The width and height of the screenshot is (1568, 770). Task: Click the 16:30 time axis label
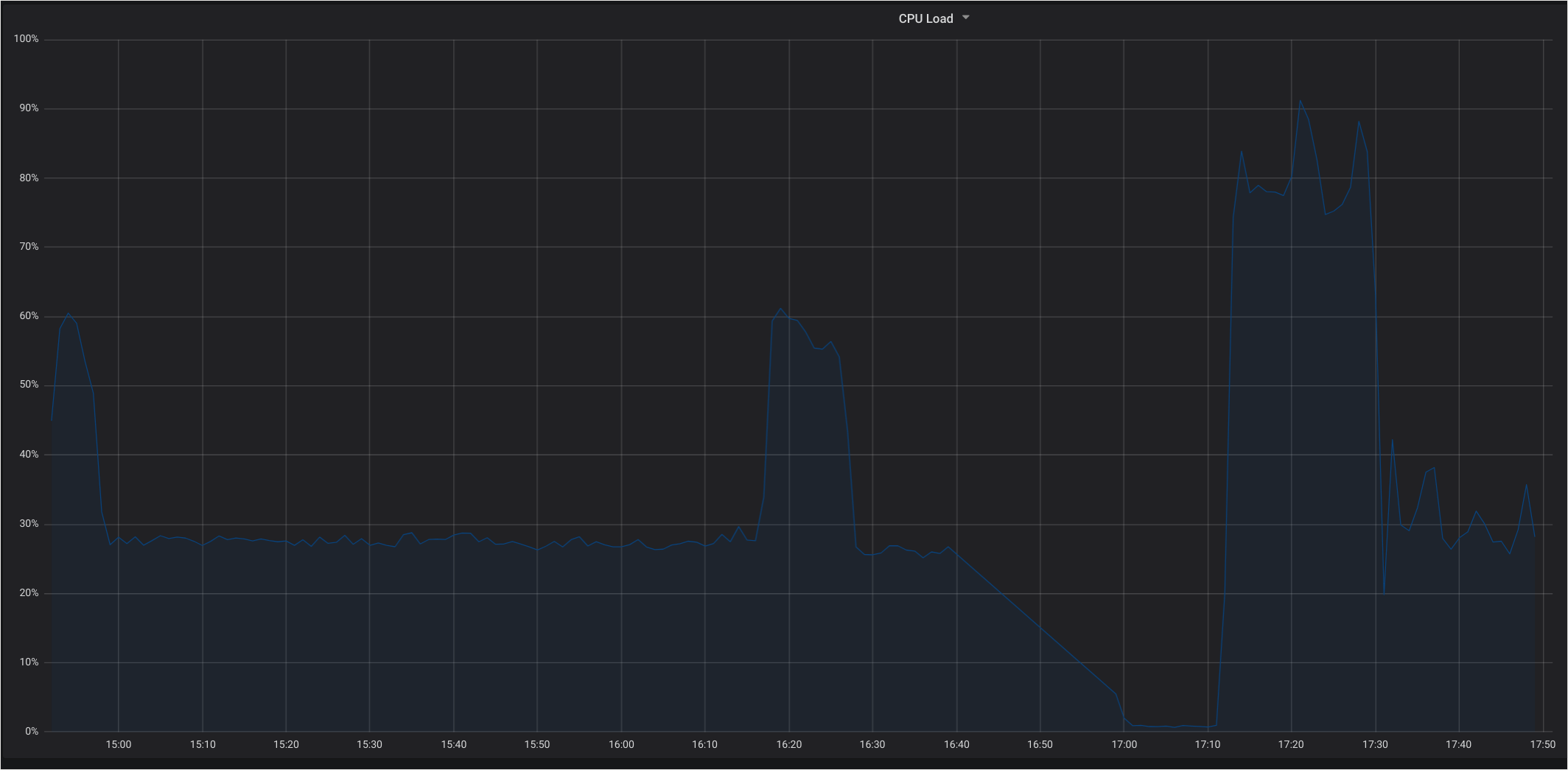click(x=872, y=744)
